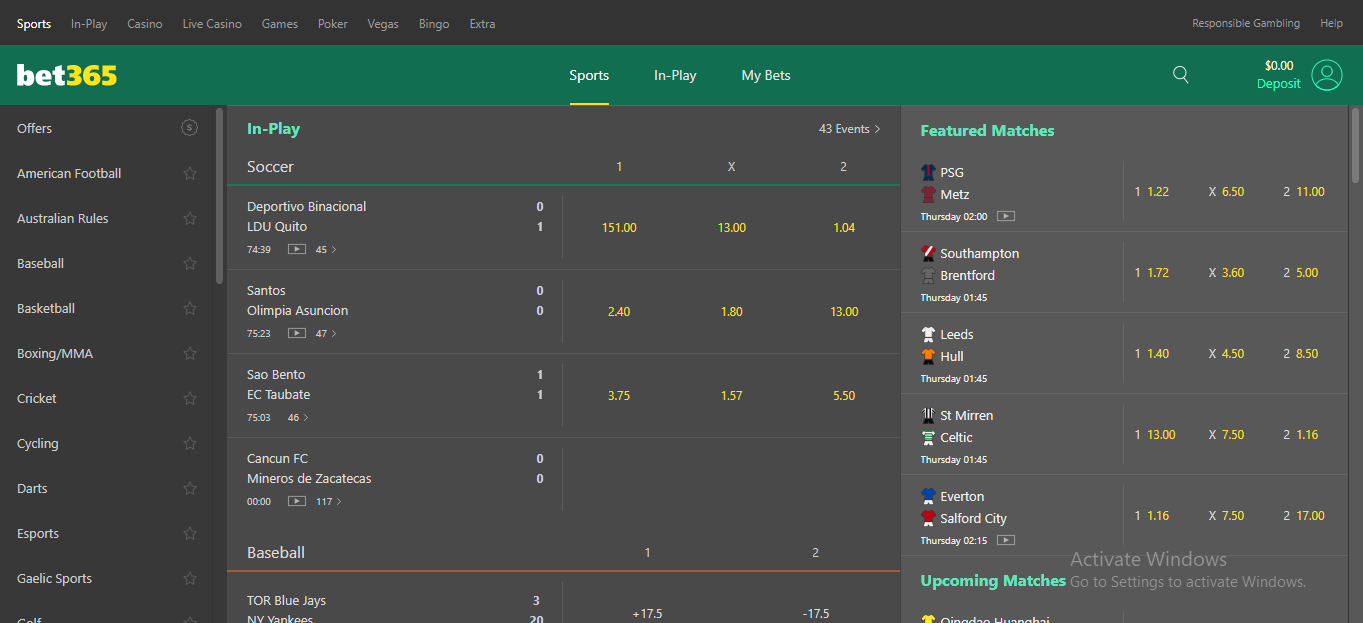
Task: Expand the 117 markets for Cancun FC
Action: pyautogui.click(x=326, y=501)
